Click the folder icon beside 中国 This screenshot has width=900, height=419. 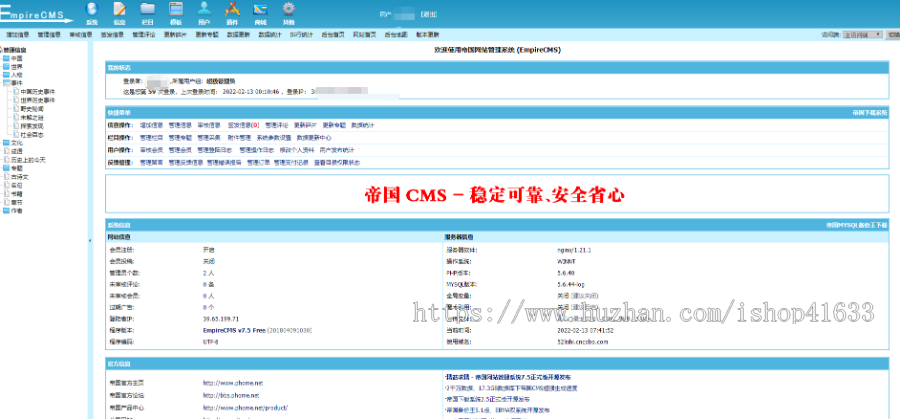[x=6, y=58]
